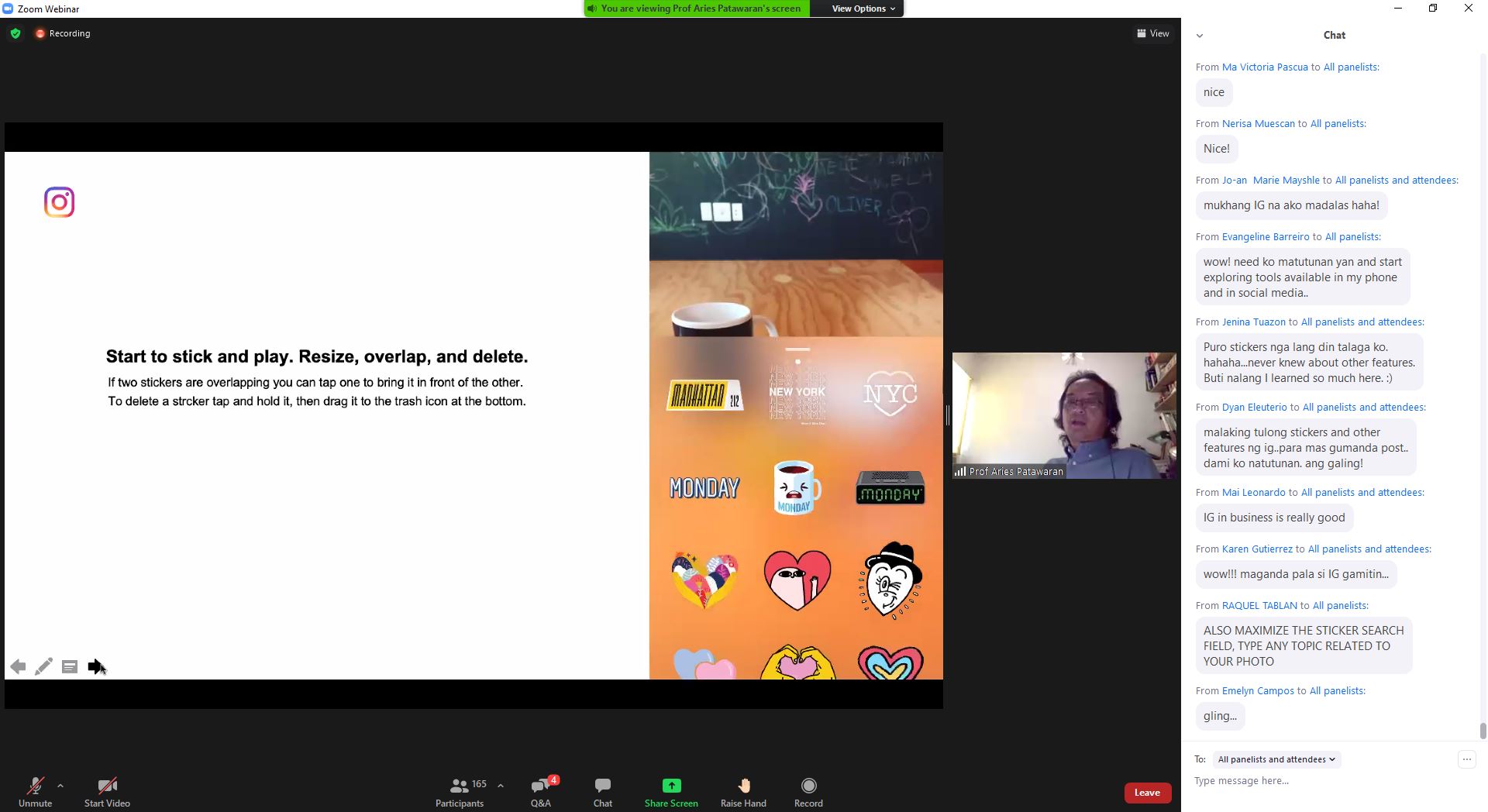1488x812 pixels.
Task: Click chat message 'IG in business is really good'
Action: pyautogui.click(x=1274, y=518)
